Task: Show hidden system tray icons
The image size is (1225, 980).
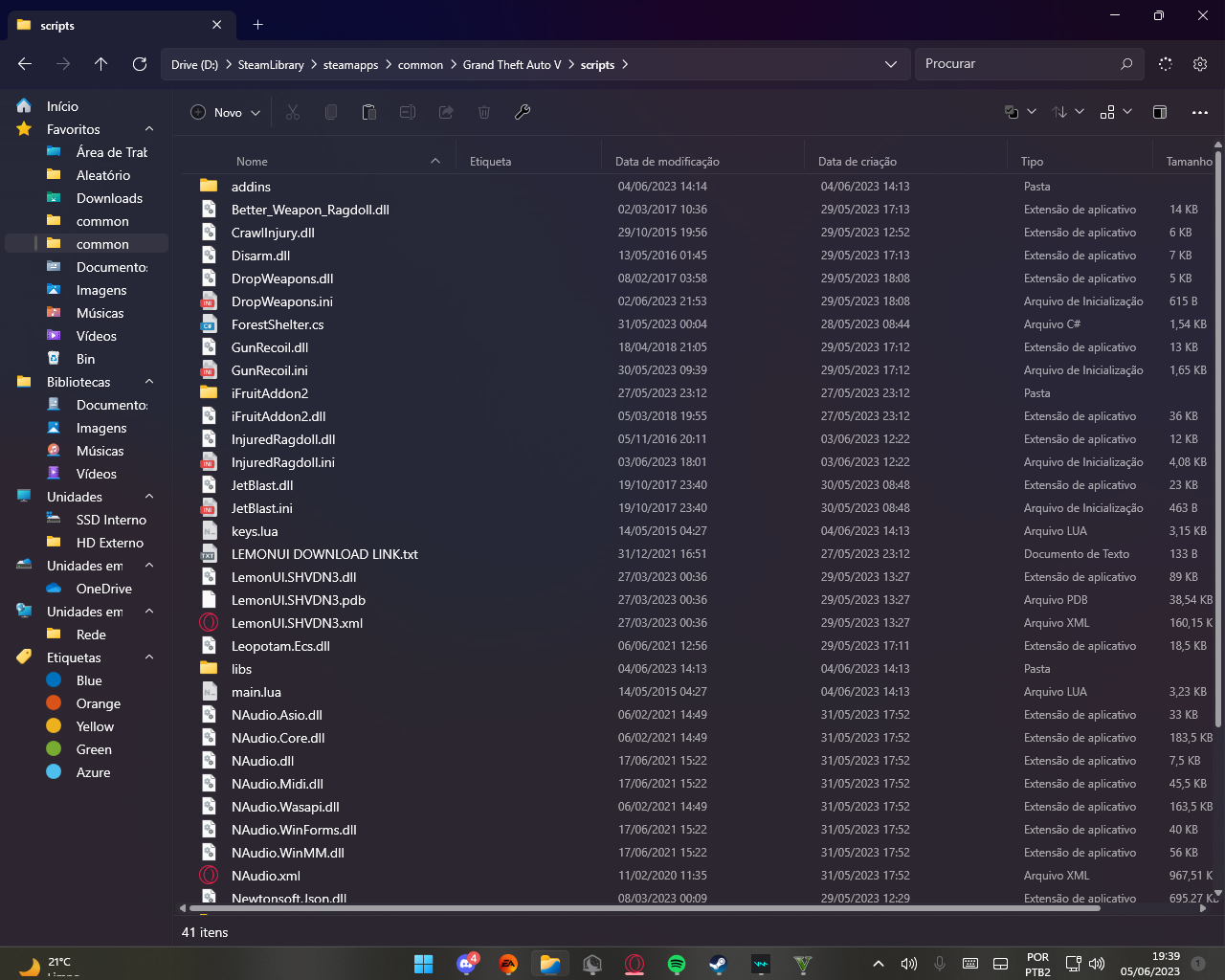Action: [878, 964]
